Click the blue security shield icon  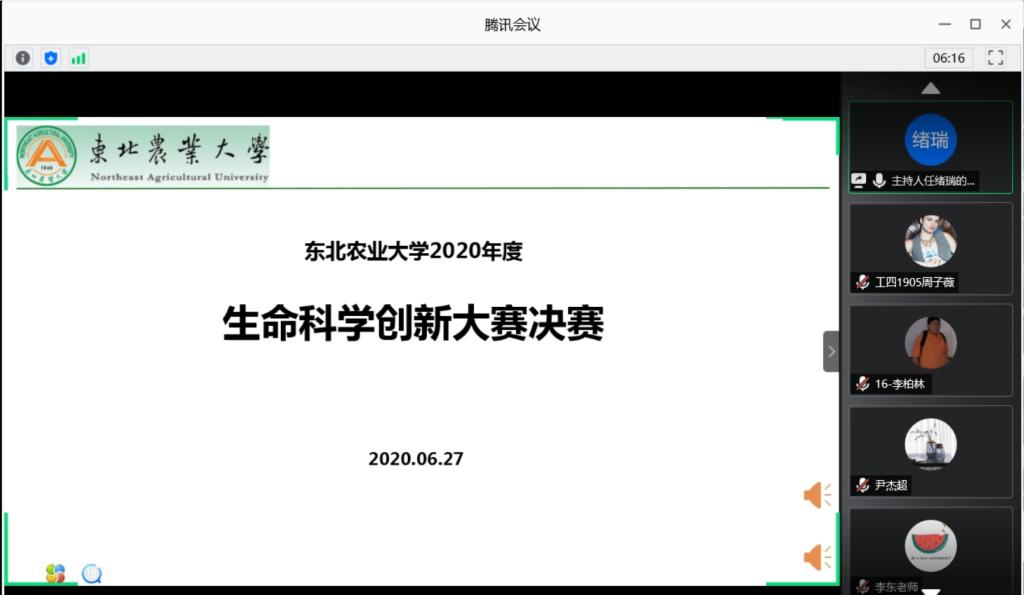point(50,58)
